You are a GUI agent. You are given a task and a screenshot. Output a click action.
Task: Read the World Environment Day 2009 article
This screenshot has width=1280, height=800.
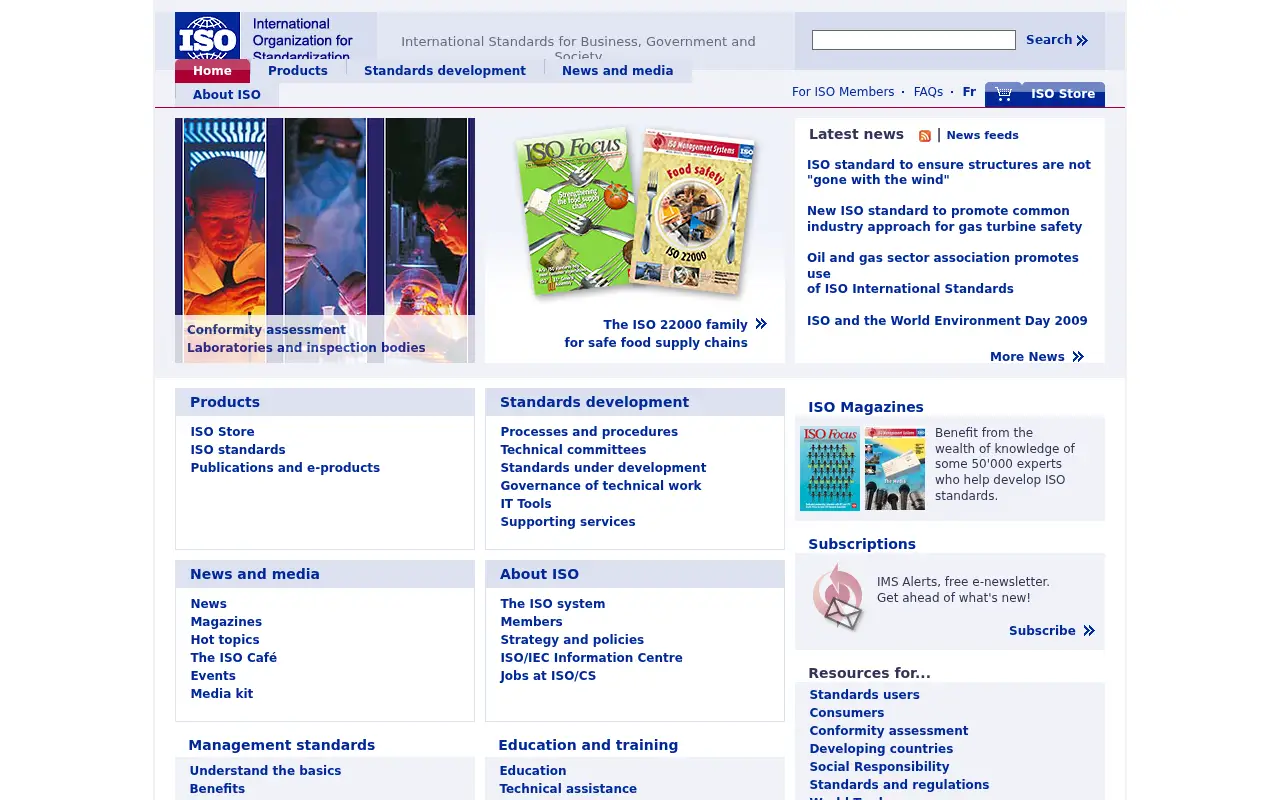(947, 321)
